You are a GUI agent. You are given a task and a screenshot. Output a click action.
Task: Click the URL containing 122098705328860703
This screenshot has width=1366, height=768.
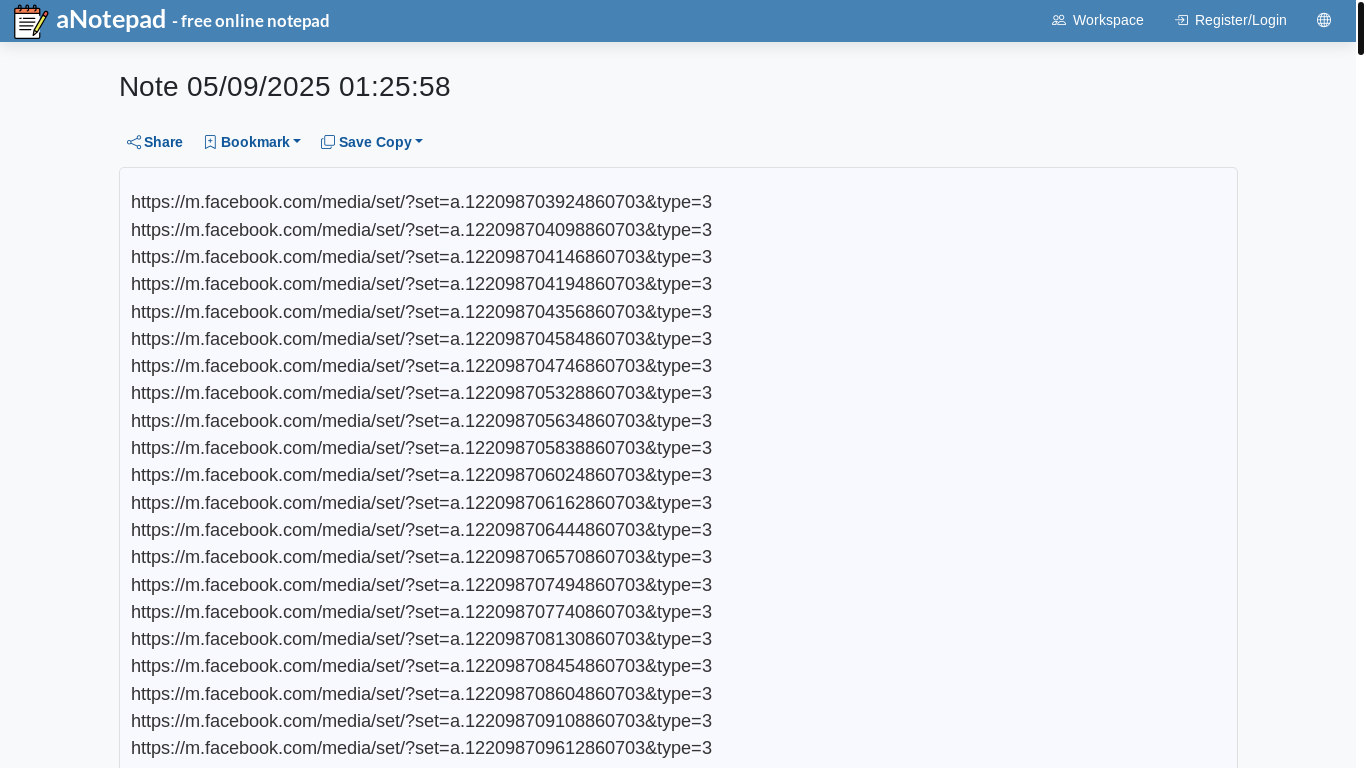point(421,393)
